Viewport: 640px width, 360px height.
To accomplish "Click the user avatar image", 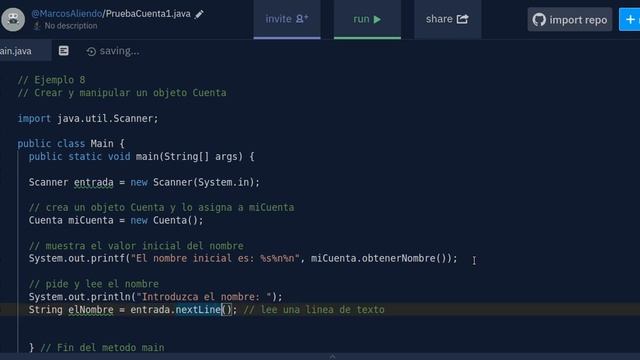I will pyautogui.click(x=13, y=19).
